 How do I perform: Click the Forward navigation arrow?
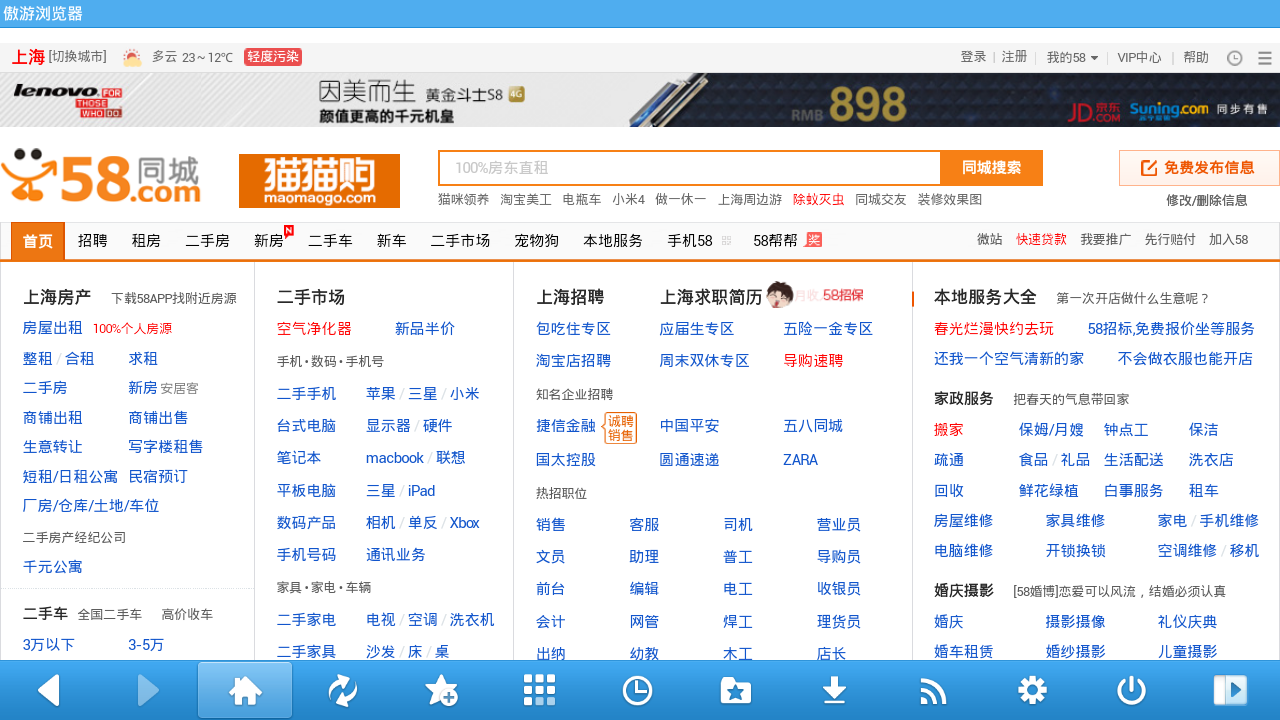click(148, 690)
